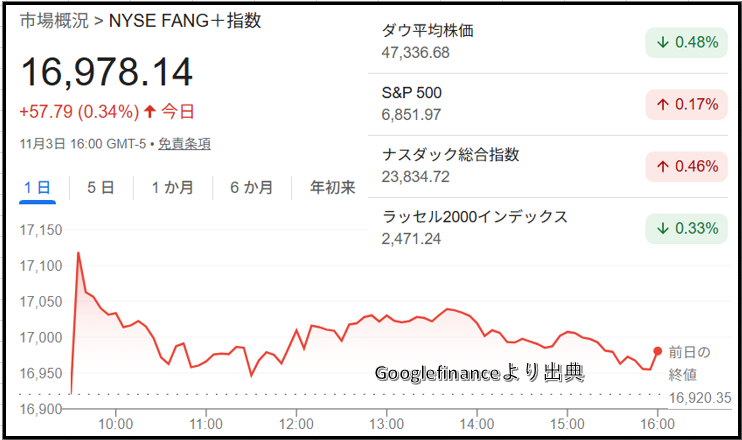Switch chart to 年初来 range
Image resolution: width=742 pixels, height=440 pixels.
(x=332, y=187)
